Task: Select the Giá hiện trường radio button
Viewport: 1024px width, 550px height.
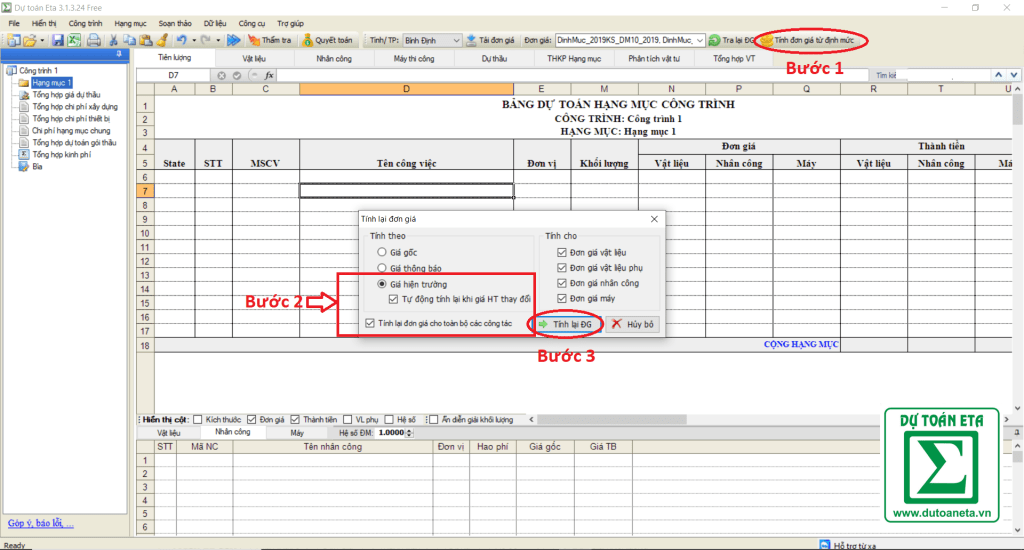Action: click(382, 284)
